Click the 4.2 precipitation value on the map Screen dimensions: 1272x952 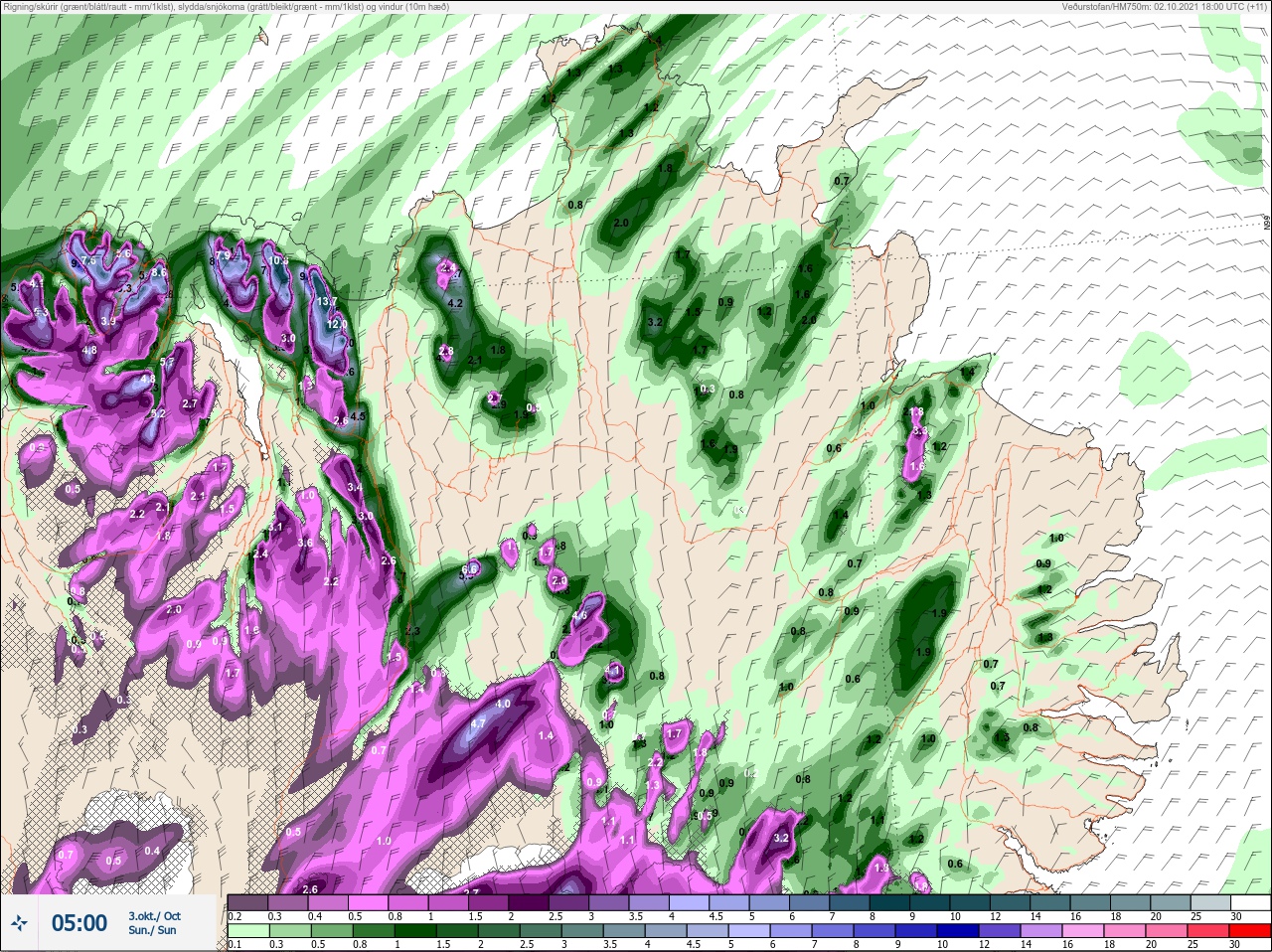456,303
